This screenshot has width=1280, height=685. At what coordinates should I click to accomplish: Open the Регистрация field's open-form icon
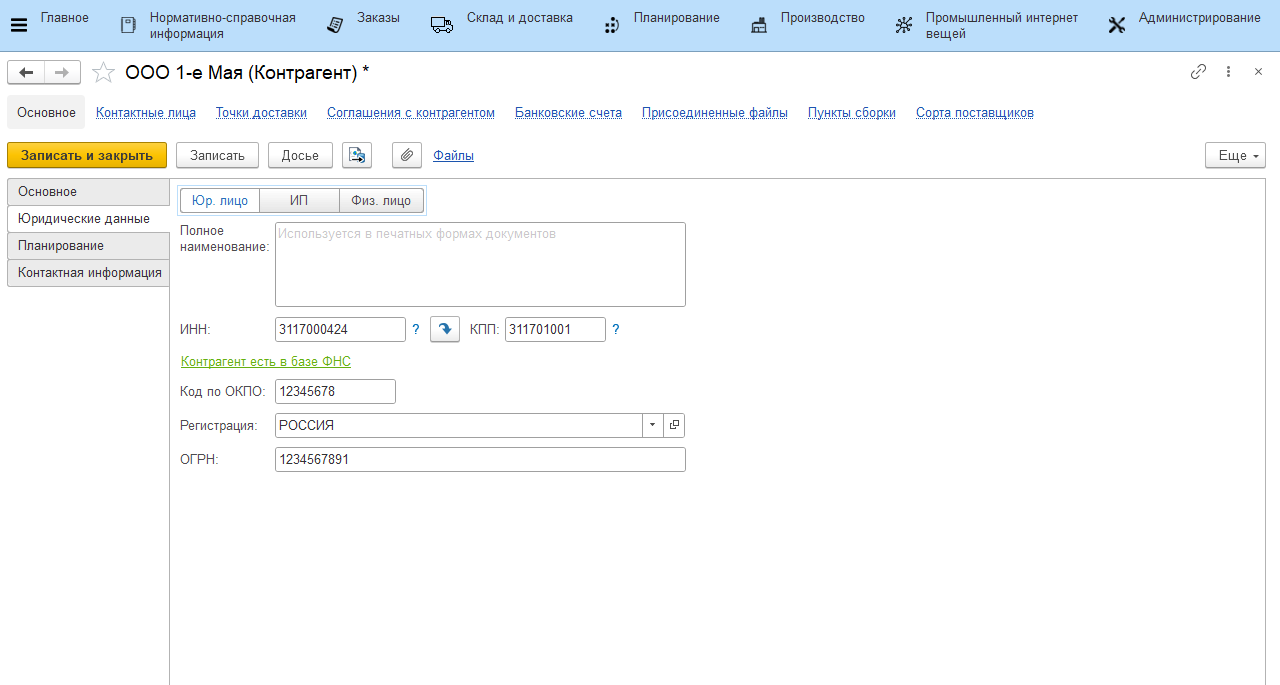[674, 425]
